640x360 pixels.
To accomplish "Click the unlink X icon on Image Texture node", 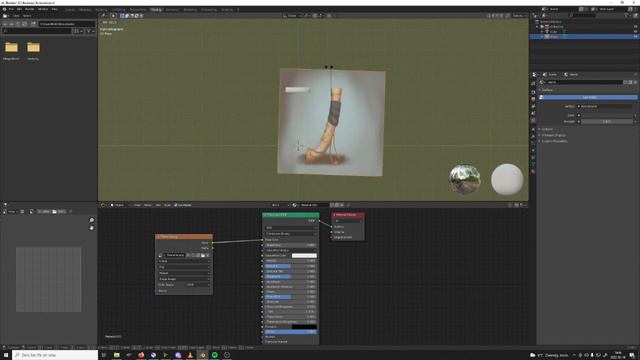I will click(x=208, y=256).
